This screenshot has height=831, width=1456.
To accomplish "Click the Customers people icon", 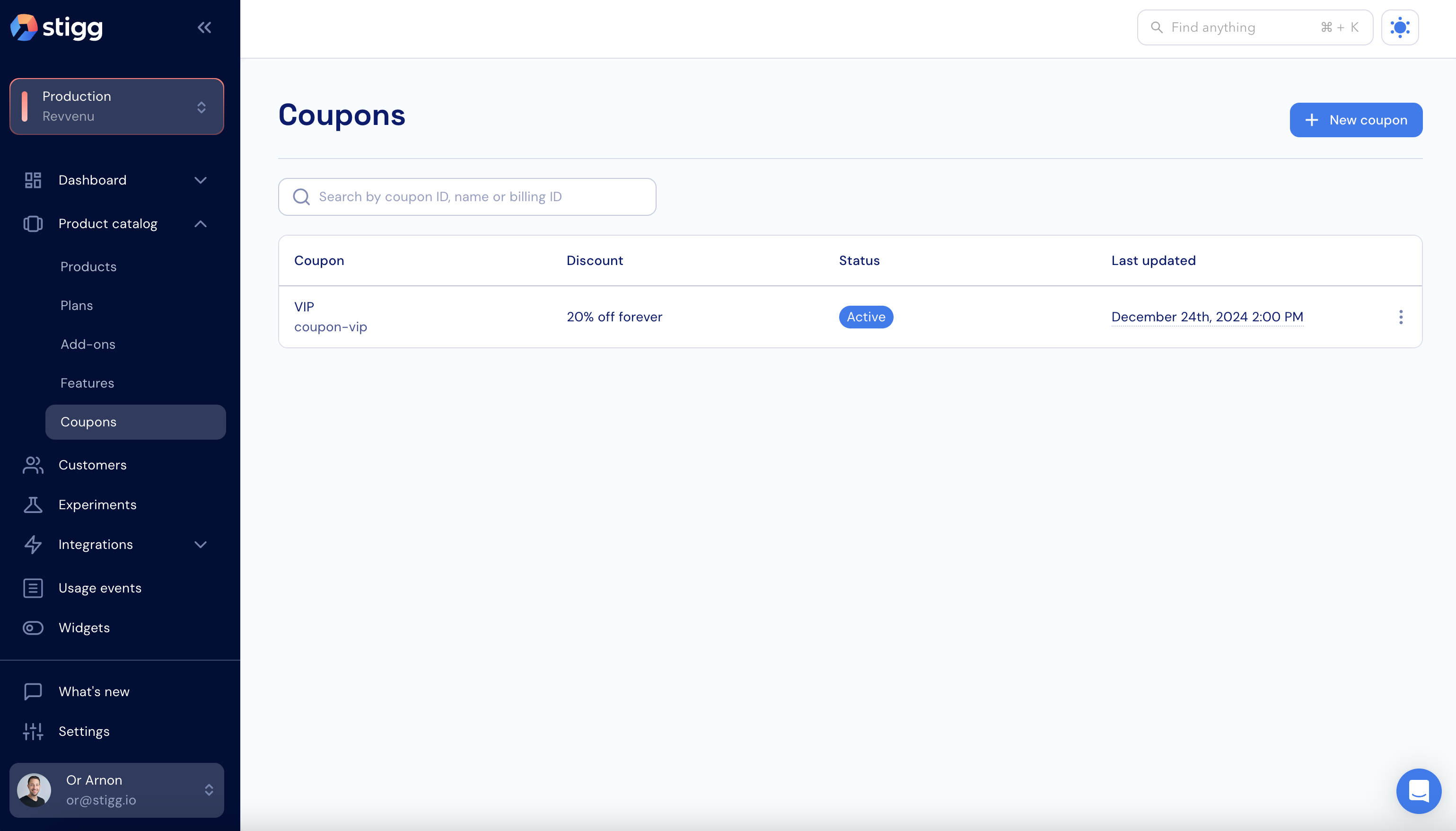I will [33, 465].
